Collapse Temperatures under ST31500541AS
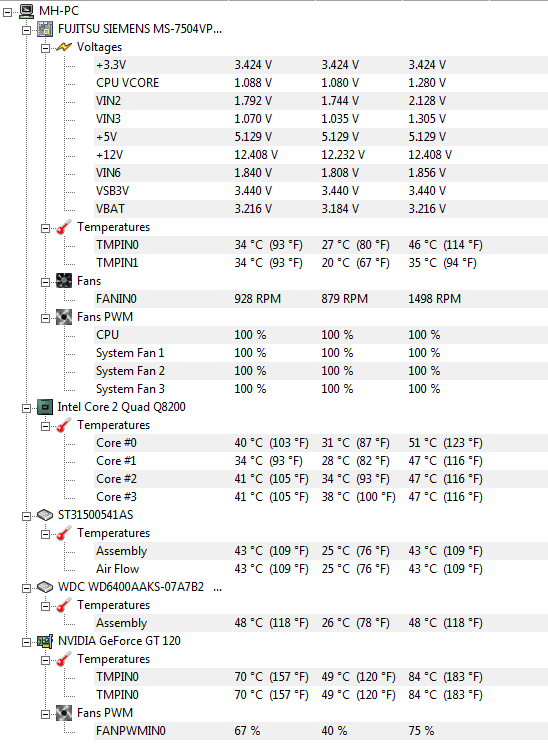Viewport: 548px width, 753px height. click(x=46, y=534)
